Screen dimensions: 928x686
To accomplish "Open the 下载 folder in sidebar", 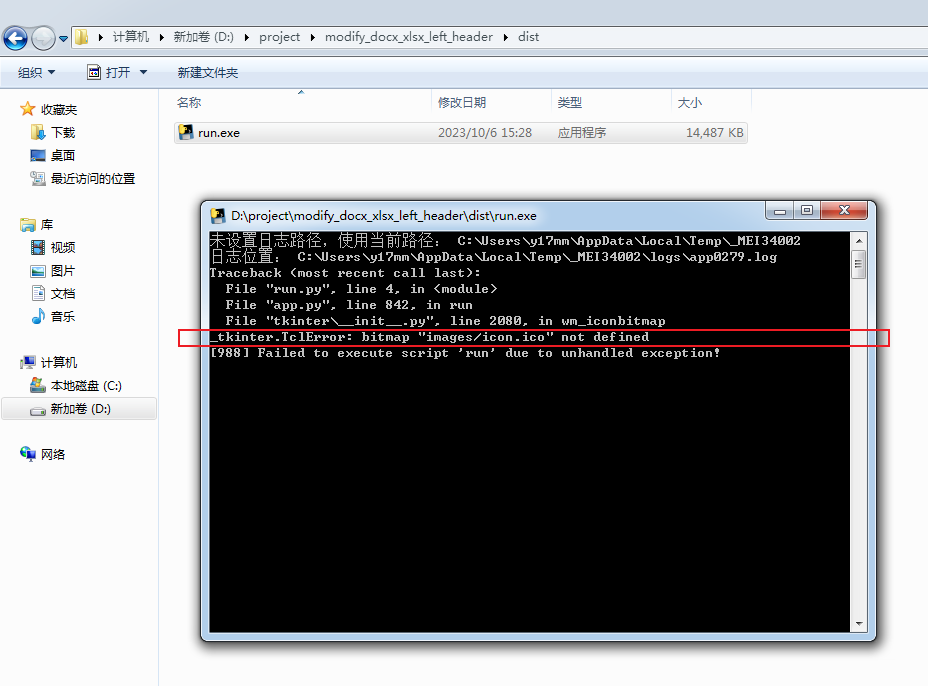I will [x=36, y=131].
